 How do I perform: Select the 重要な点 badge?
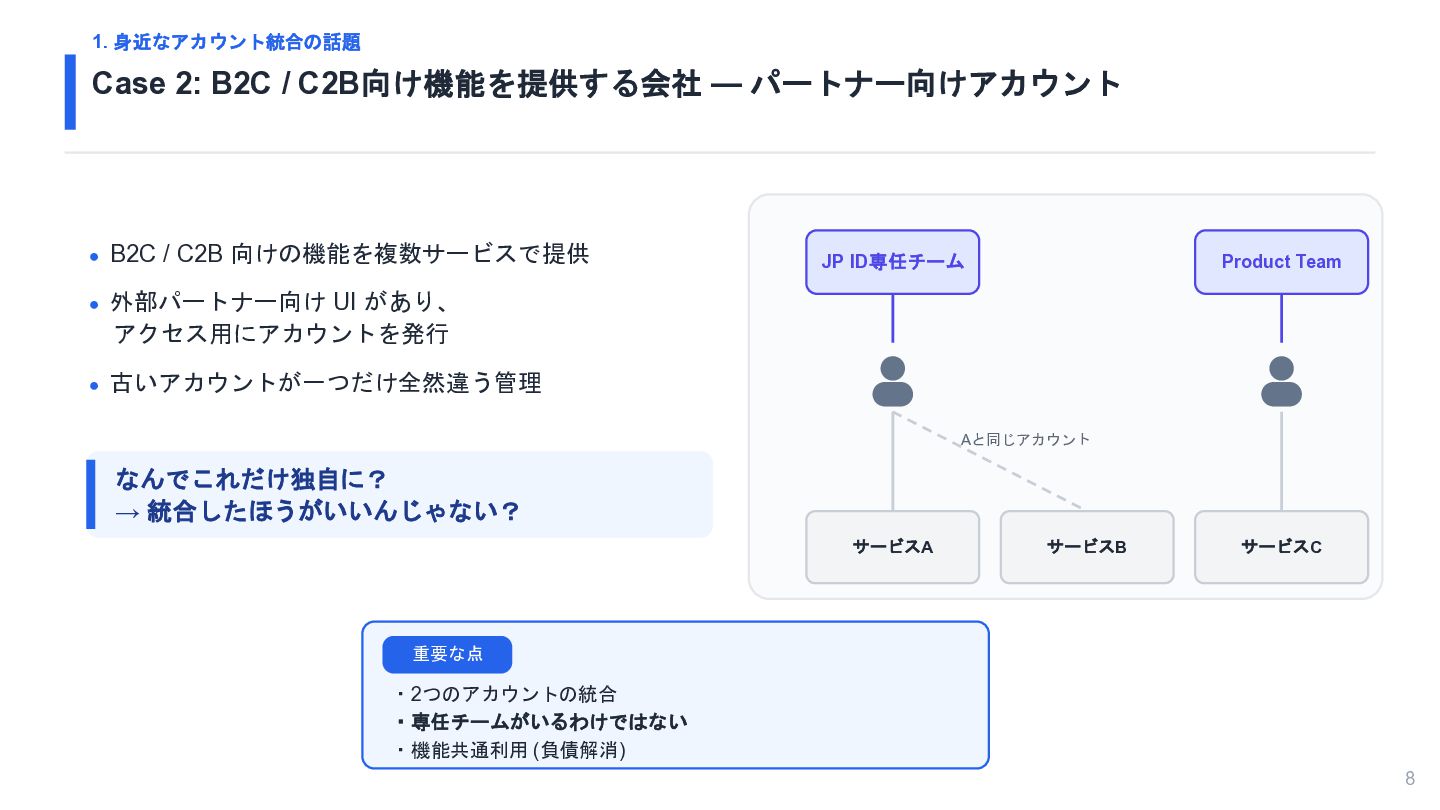click(447, 654)
